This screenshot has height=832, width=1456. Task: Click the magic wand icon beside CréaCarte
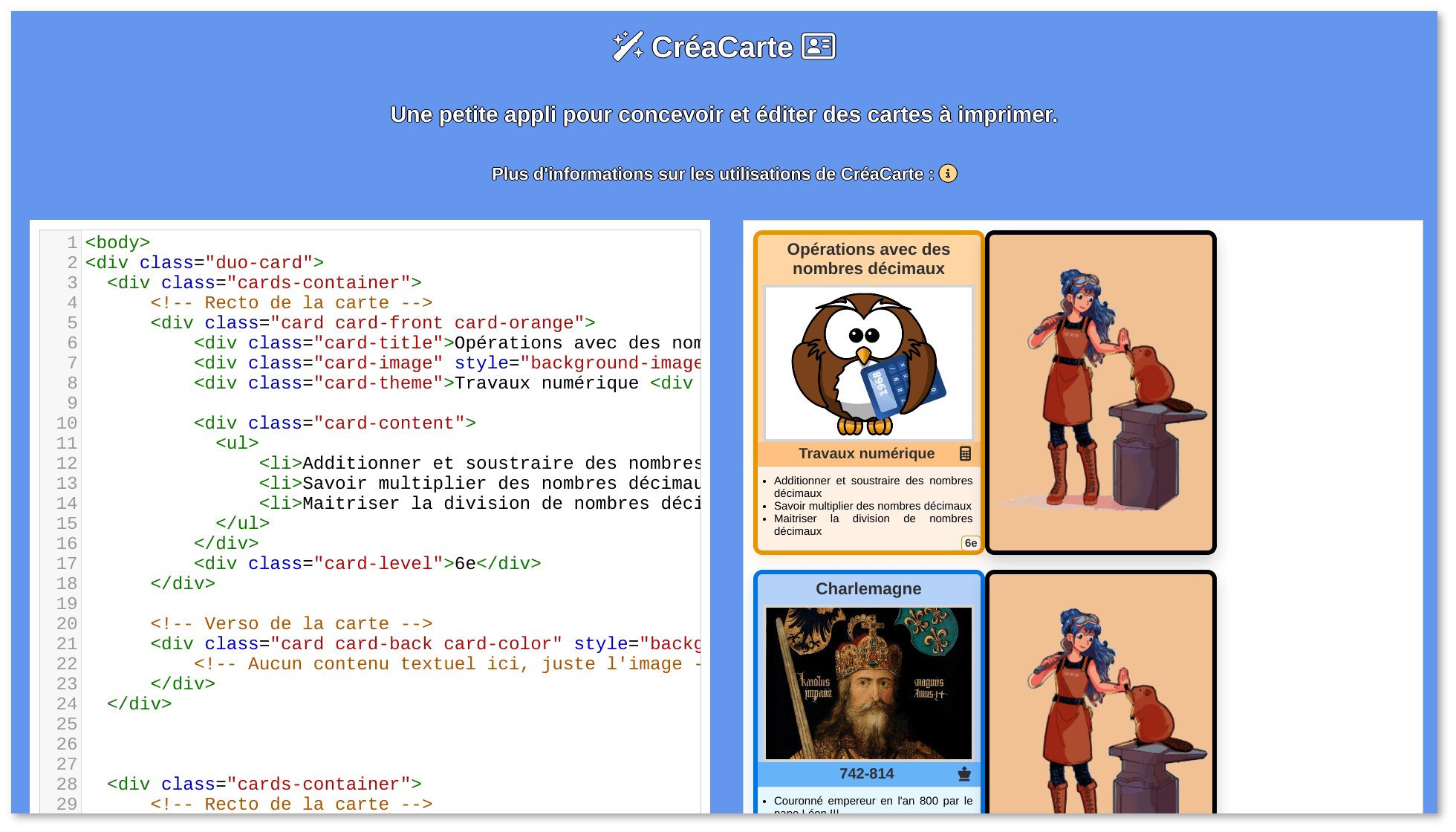click(628, 46)
